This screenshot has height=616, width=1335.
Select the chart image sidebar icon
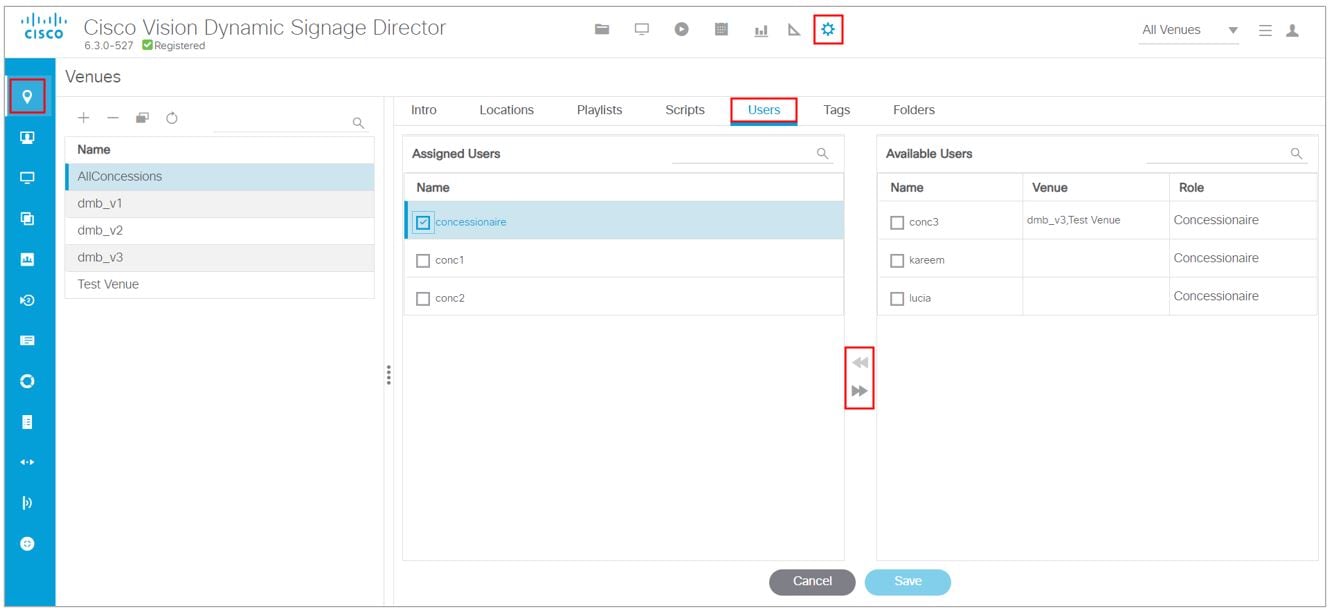(x=27, y=259)
